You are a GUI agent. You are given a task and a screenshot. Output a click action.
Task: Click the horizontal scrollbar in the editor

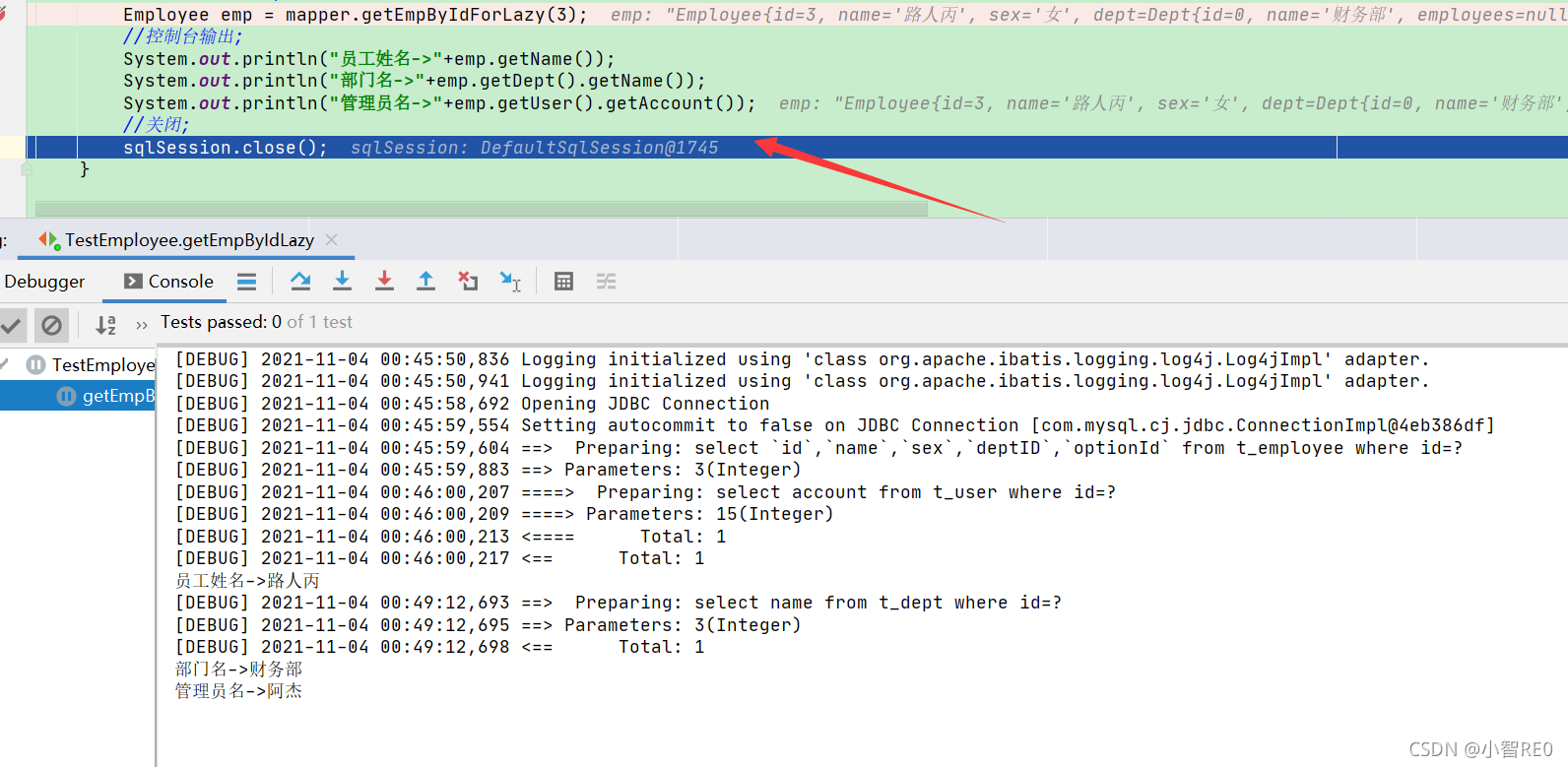click(x=481, y=209)
